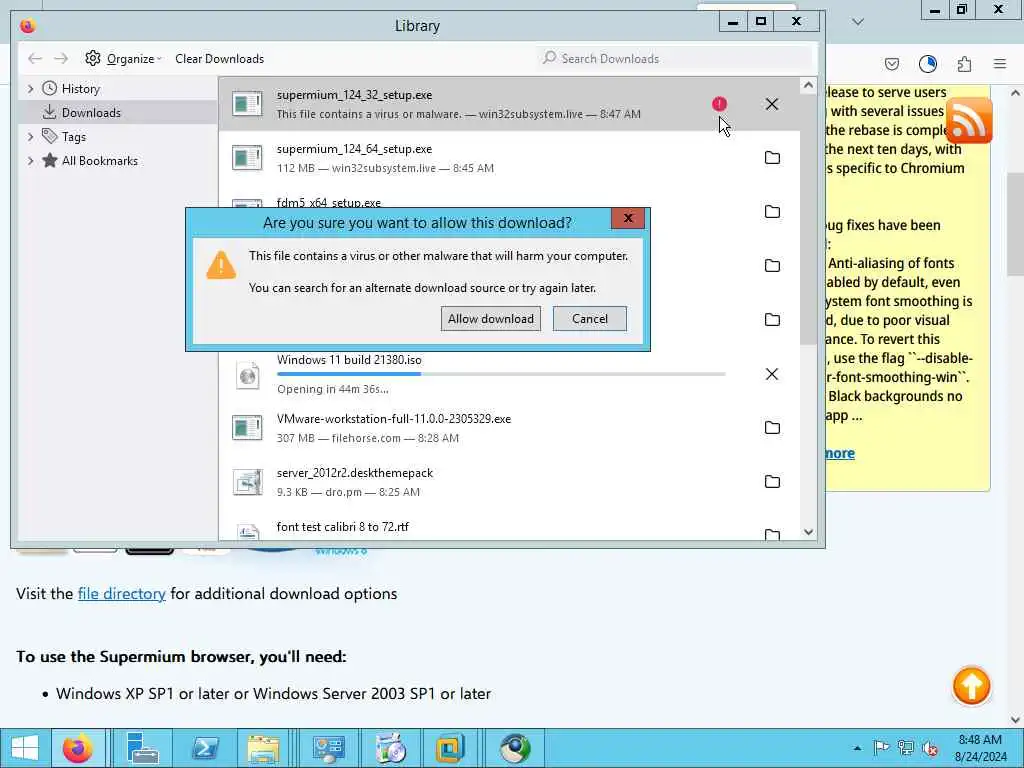
Task: Remove supermium_124_32_setup.exe with its X icon
Action: (772, 104)
